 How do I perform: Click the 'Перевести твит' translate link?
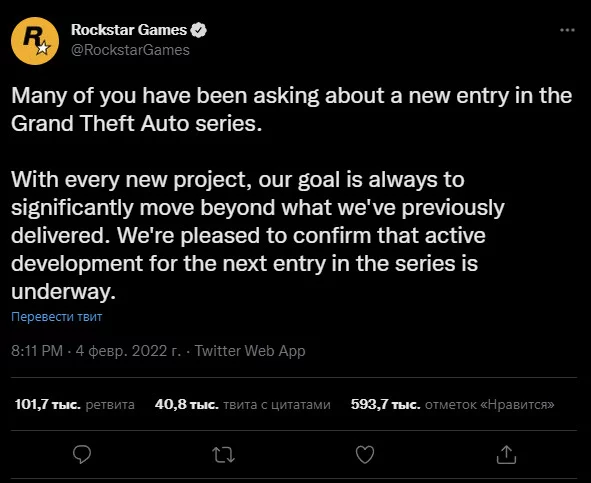57,316
